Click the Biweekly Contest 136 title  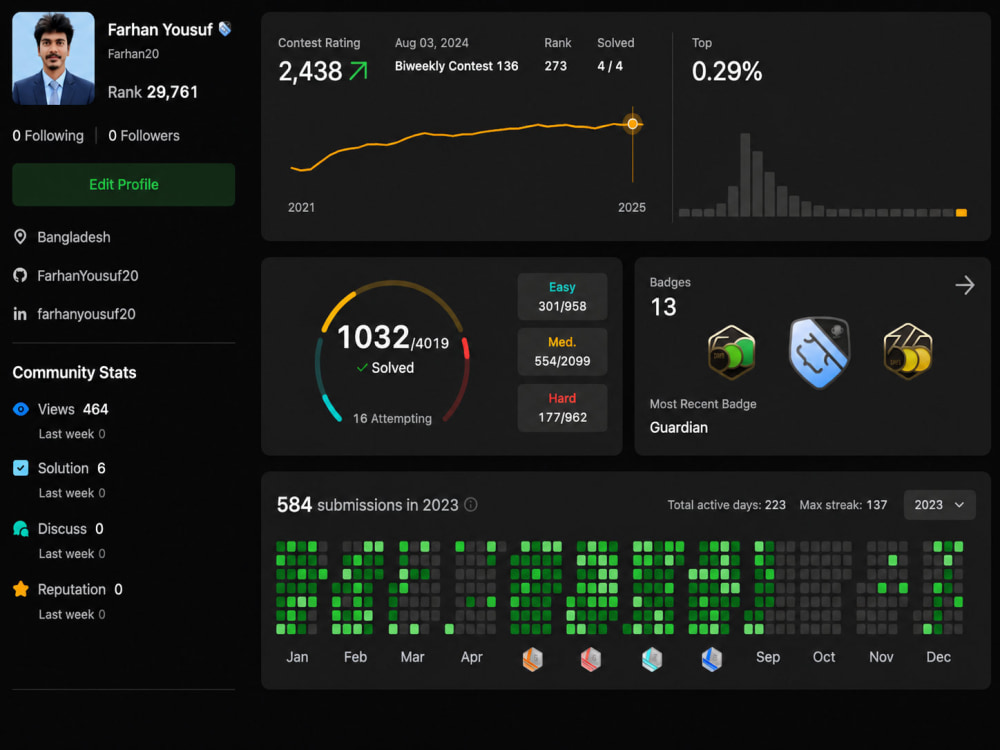[456, 66]
